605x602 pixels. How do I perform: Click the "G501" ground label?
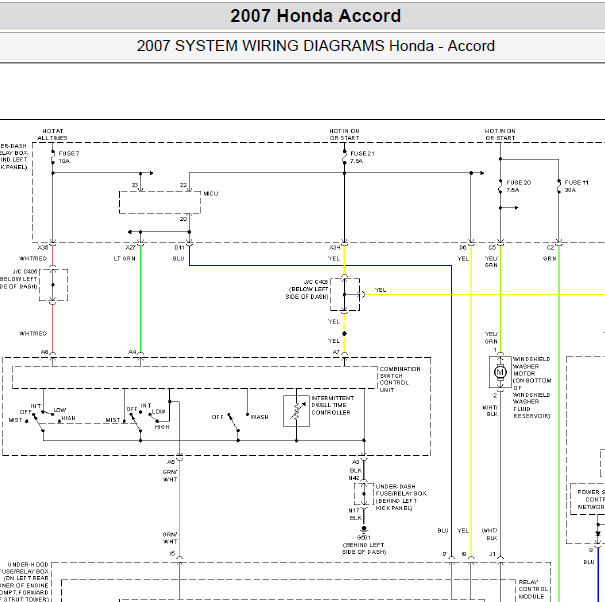[x=364, y=538]
